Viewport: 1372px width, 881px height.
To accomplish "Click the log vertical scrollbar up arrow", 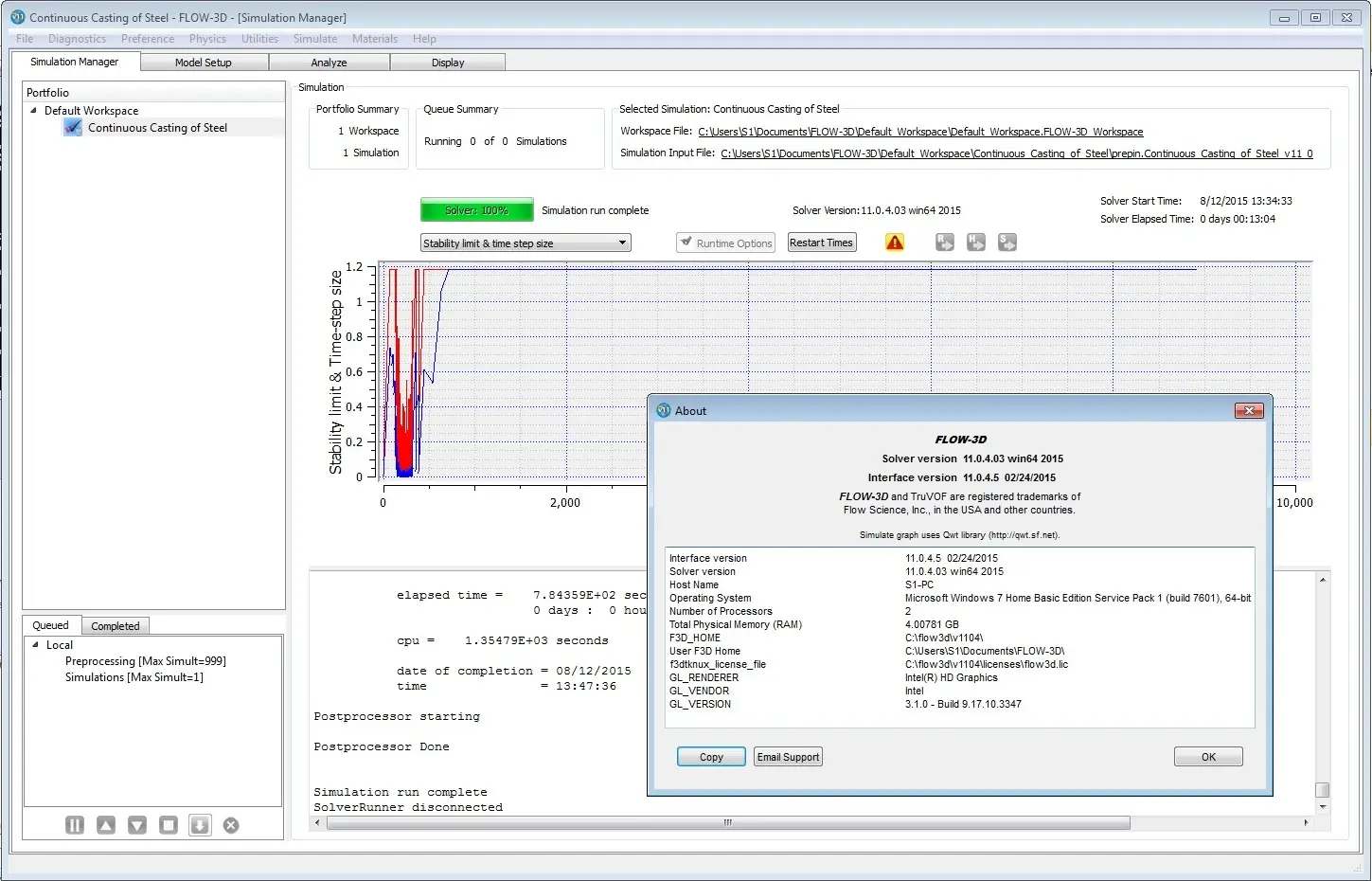I will 1323,579.
